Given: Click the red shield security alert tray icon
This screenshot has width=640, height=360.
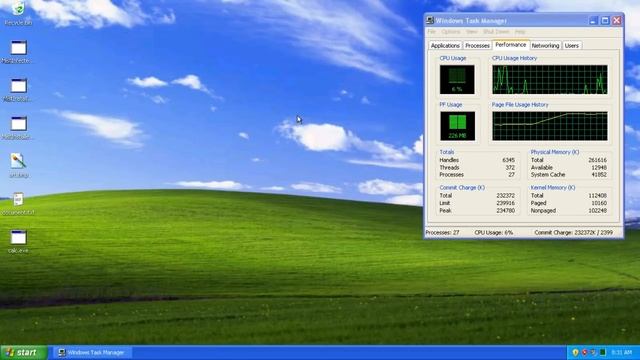Looking at the screenshot, I should (x=584, y=352).
